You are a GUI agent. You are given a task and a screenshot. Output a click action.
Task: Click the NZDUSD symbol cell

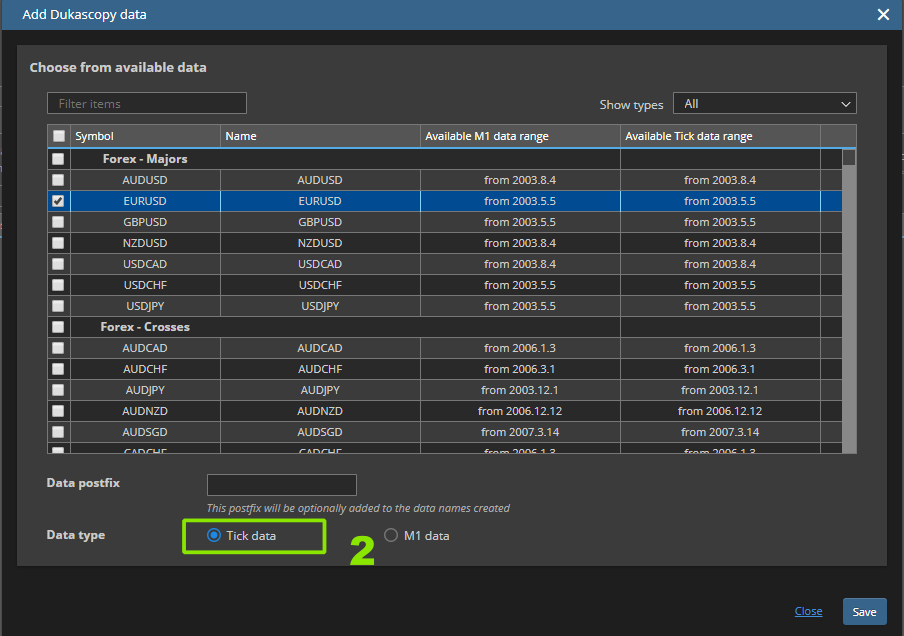pyautogui.click(x=145, y=243)
